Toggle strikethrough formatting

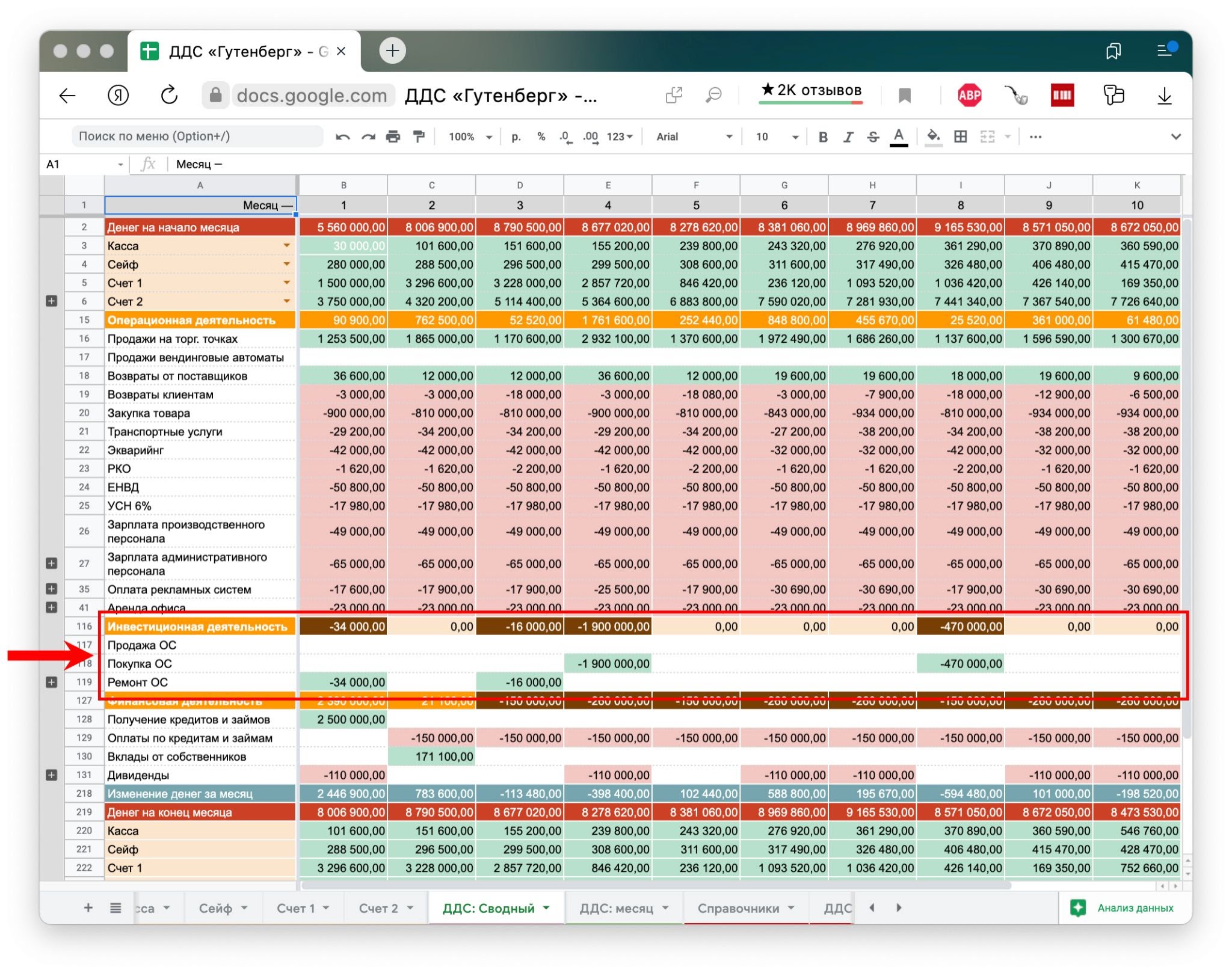point(873,137)
